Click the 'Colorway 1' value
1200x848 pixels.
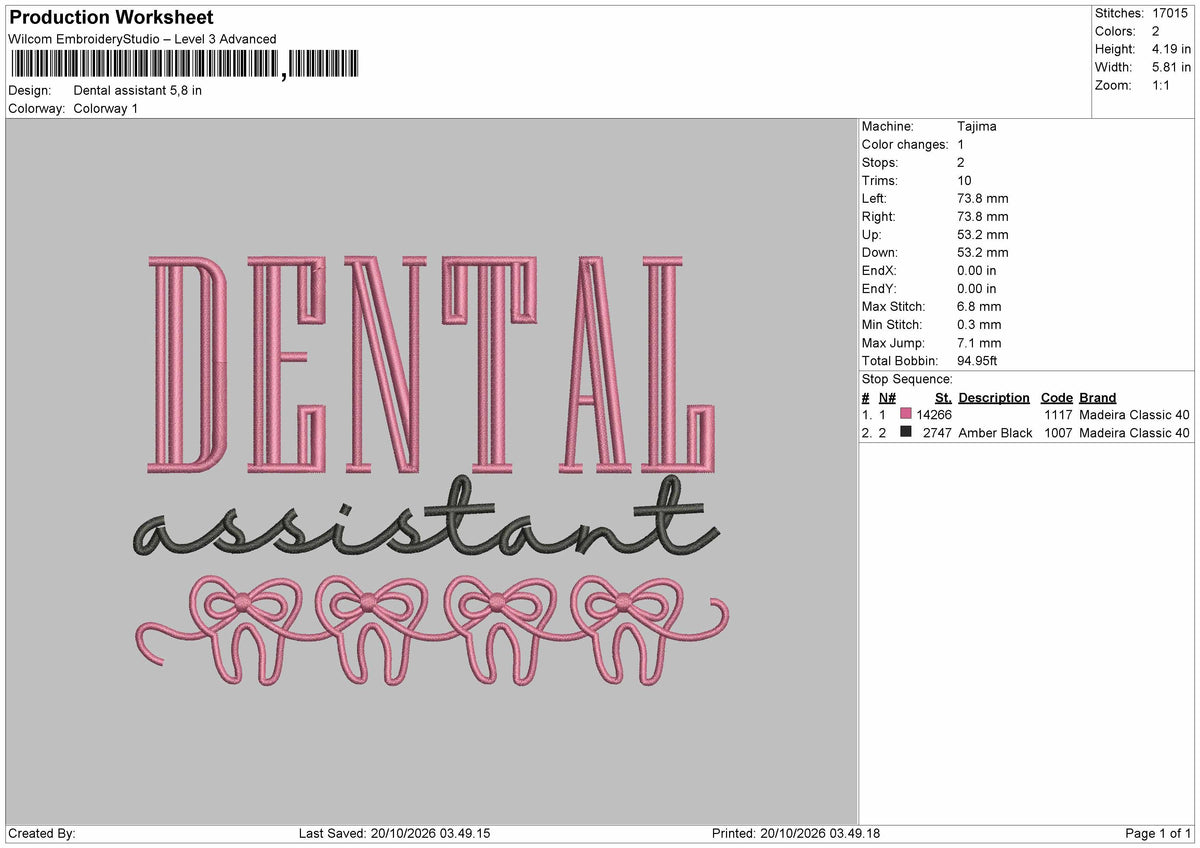106,108
